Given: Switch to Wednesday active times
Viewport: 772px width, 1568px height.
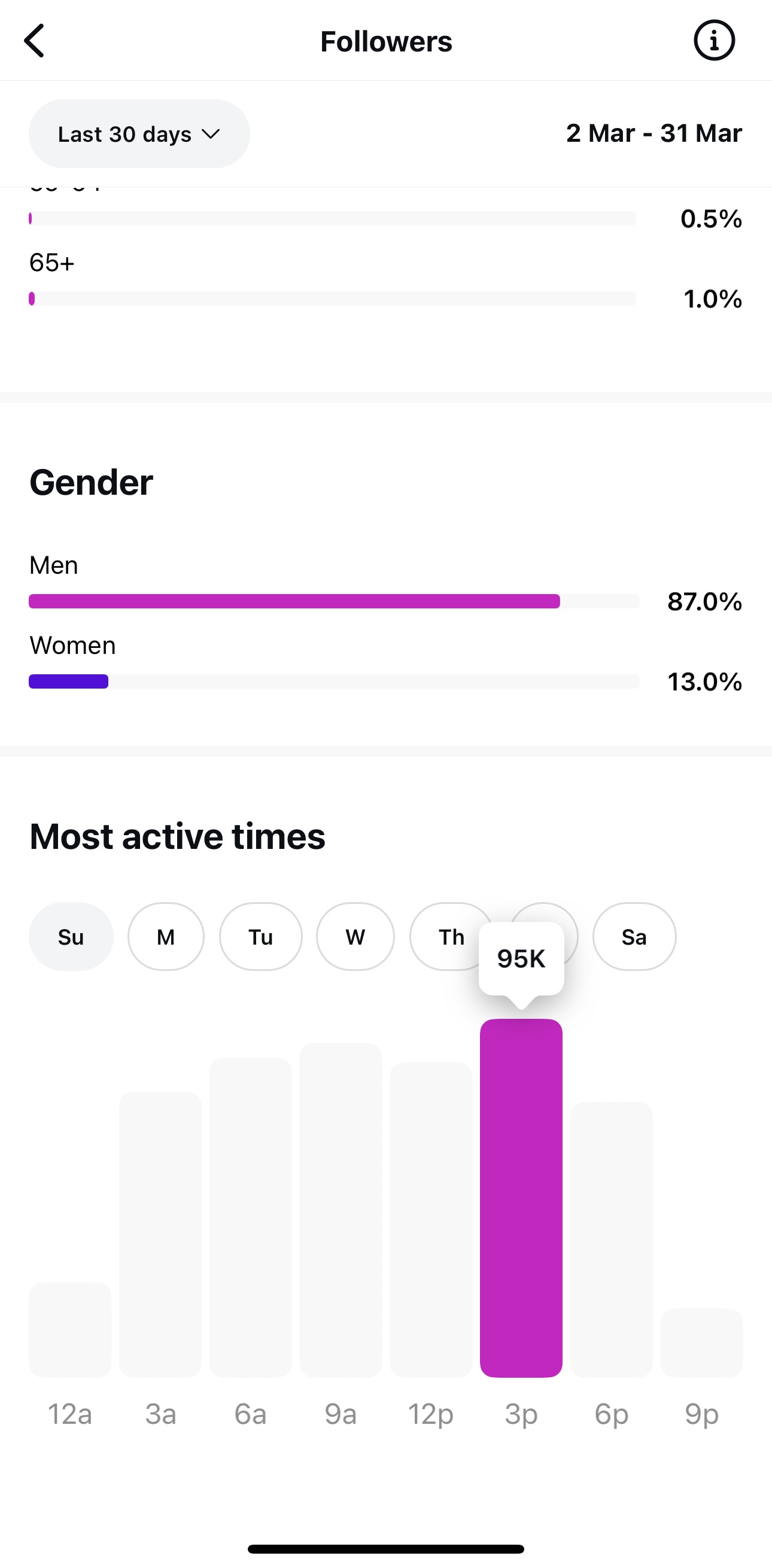Looking at the screenshot, I should (x=355, y=937).
